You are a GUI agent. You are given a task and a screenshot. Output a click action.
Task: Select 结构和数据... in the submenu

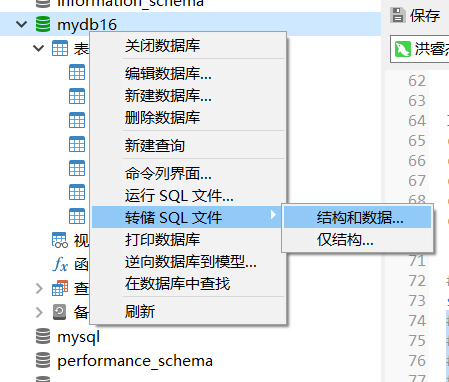tap(357, 217)
